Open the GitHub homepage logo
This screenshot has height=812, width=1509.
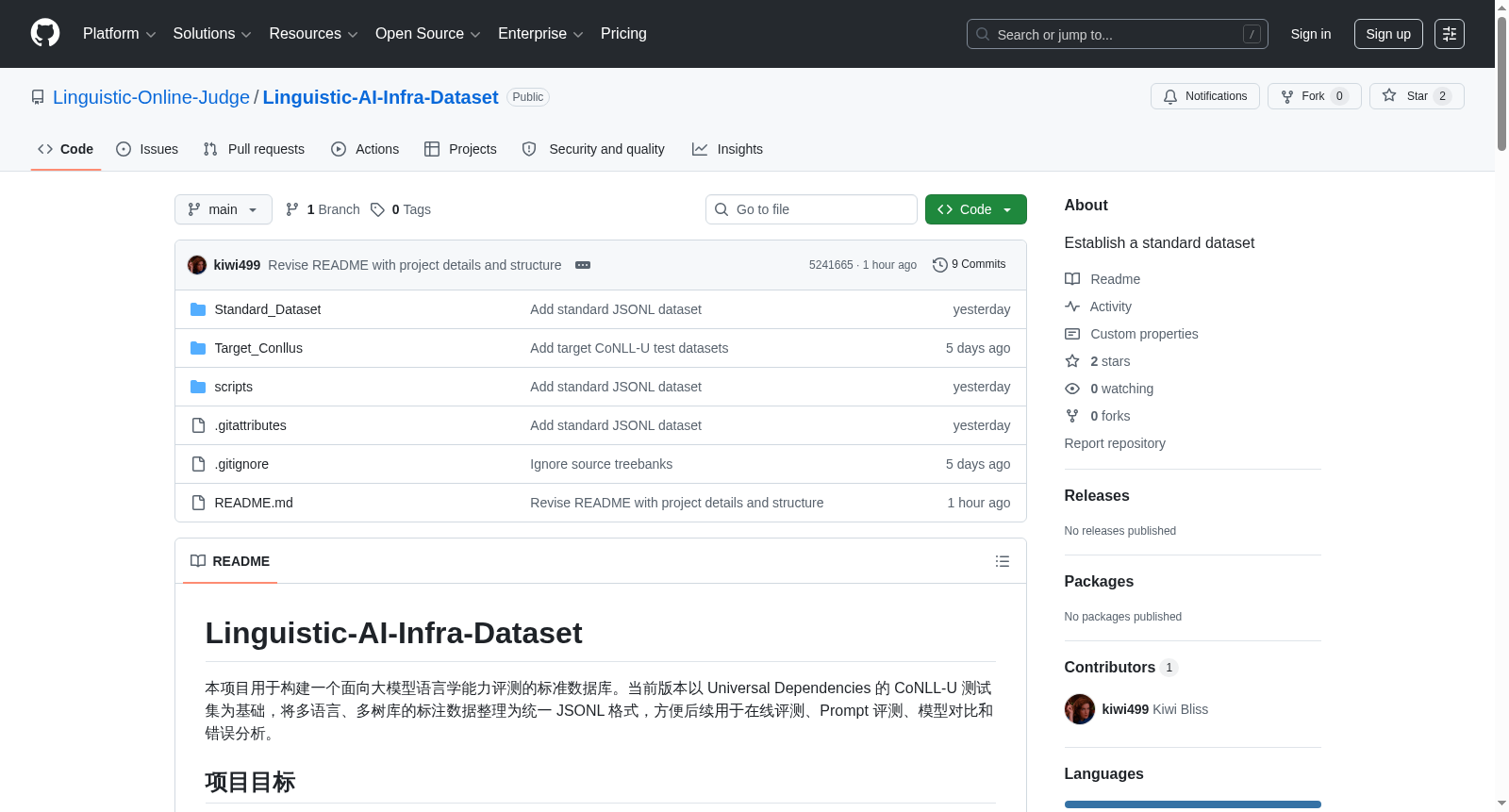(45, 33)
